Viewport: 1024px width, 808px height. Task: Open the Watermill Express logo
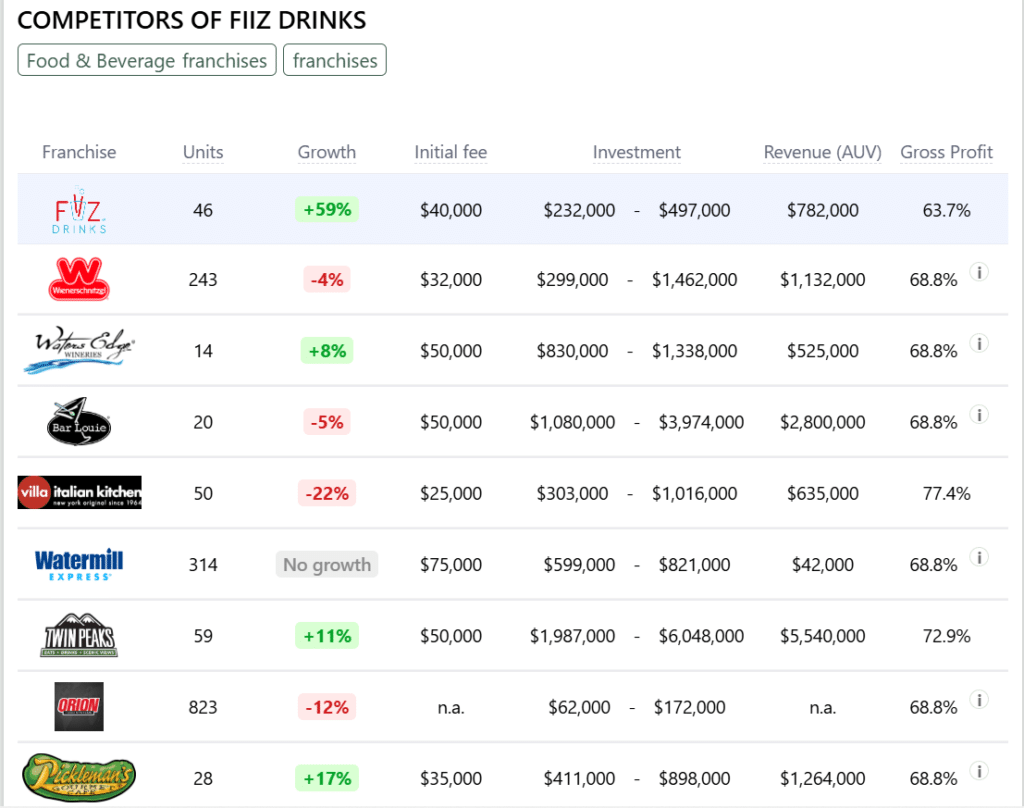(79, 564)
